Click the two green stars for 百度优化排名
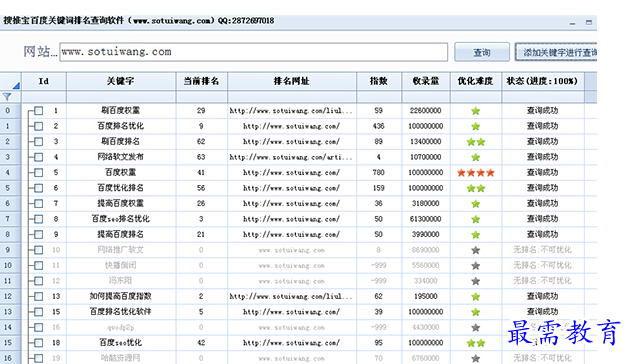629x364 pixels. (x=476, y=188)
